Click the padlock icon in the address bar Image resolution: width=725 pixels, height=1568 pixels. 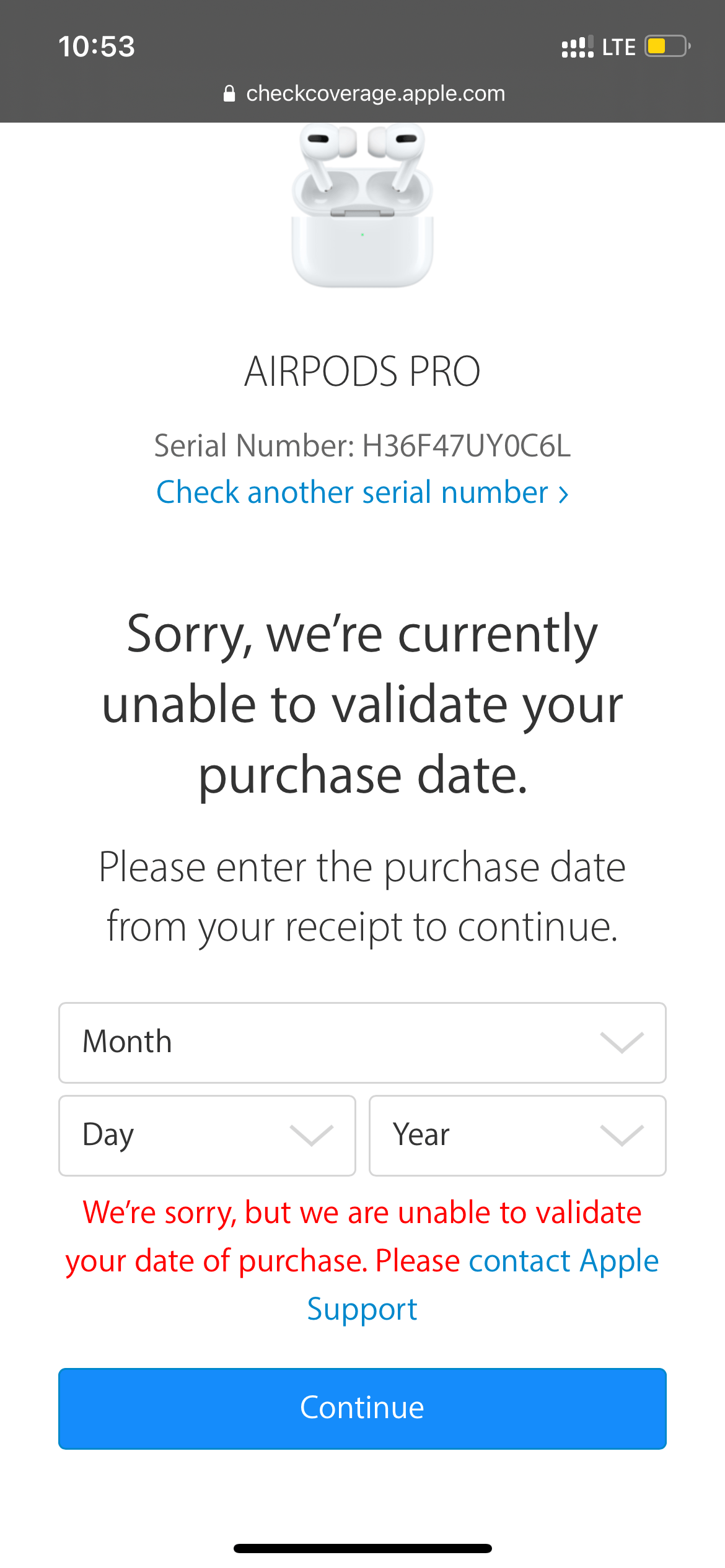pos(230,93)
